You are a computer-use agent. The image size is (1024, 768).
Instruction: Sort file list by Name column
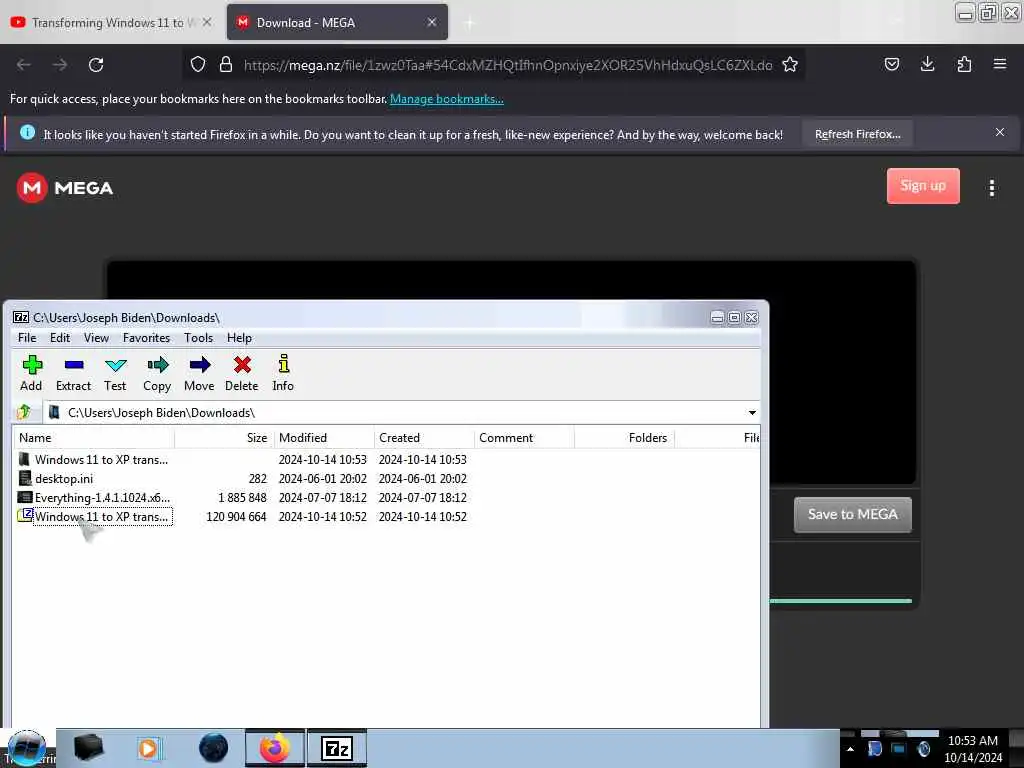coord(93,438)
